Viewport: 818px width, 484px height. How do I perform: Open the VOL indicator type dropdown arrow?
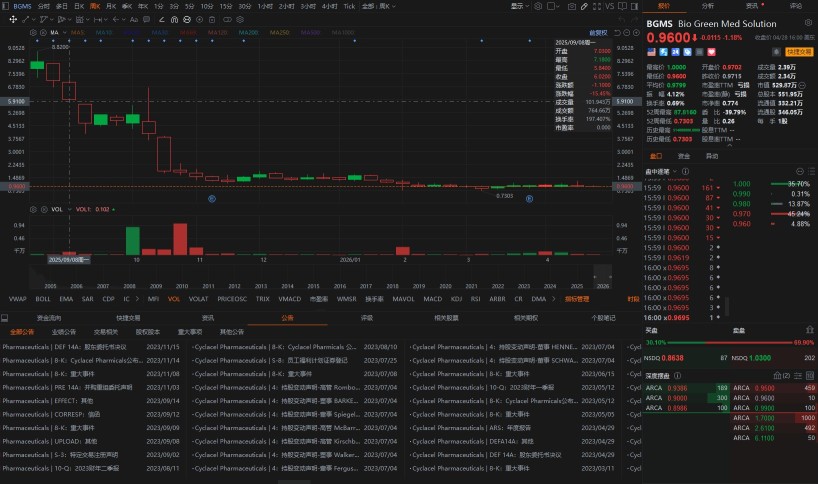69,209
